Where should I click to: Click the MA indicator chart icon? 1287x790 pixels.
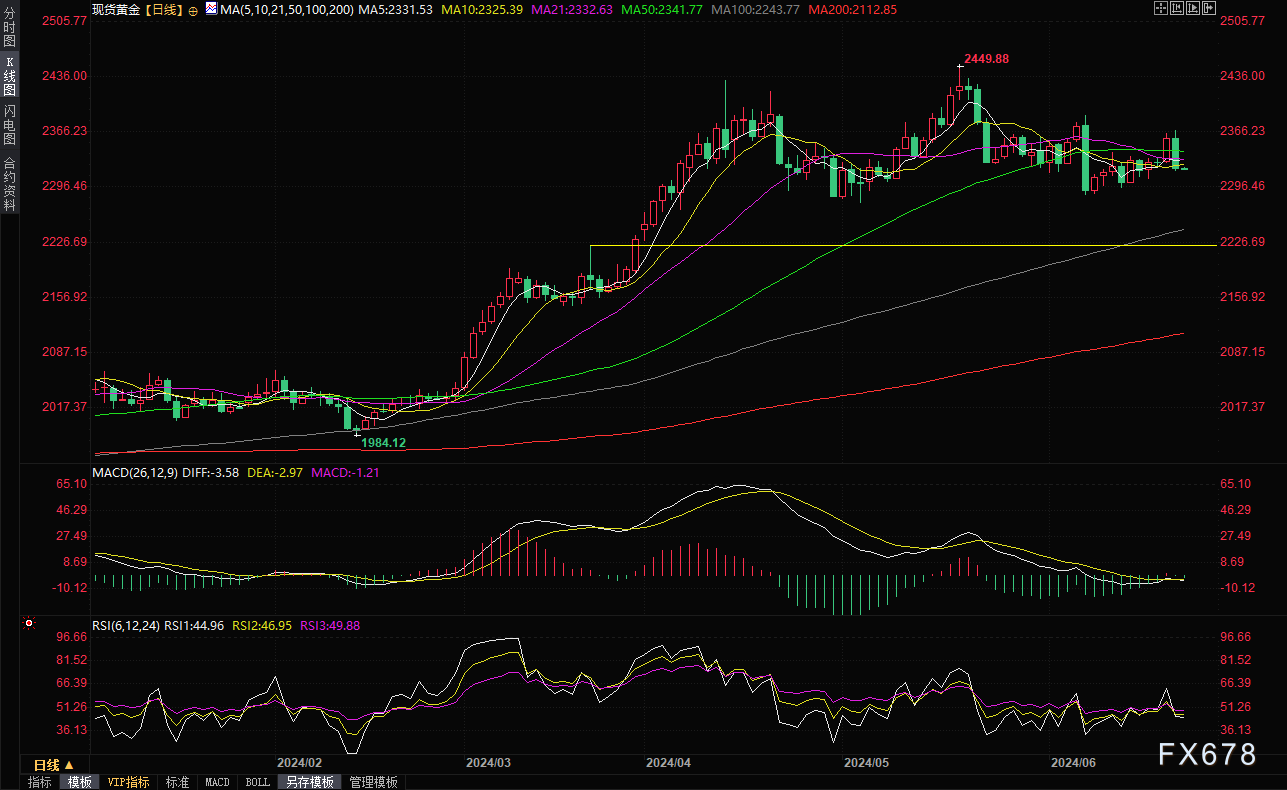[x=209, y=9]
